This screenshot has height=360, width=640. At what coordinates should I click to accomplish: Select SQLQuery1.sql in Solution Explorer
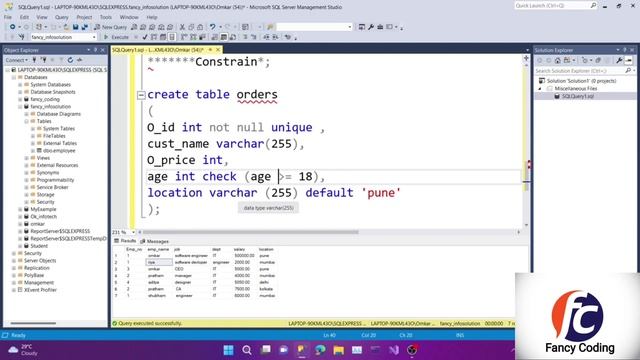pyautogui.click(x=578, y=96)
